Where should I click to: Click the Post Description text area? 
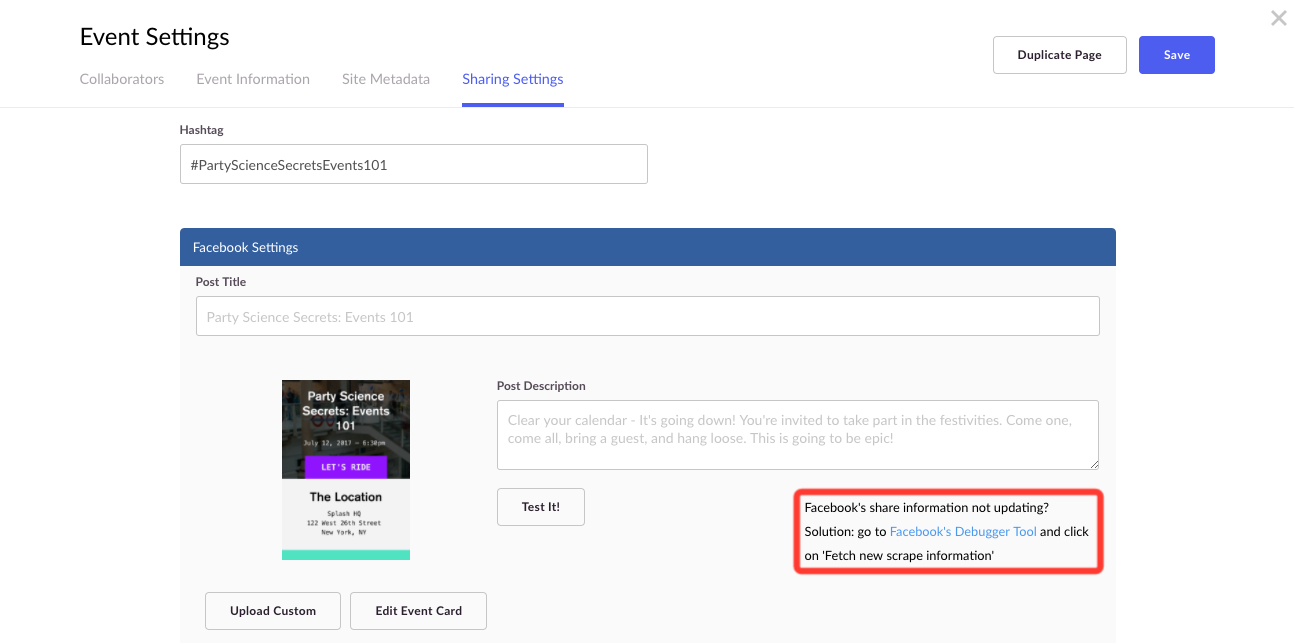pyautogui.click(x=798, y=435)
